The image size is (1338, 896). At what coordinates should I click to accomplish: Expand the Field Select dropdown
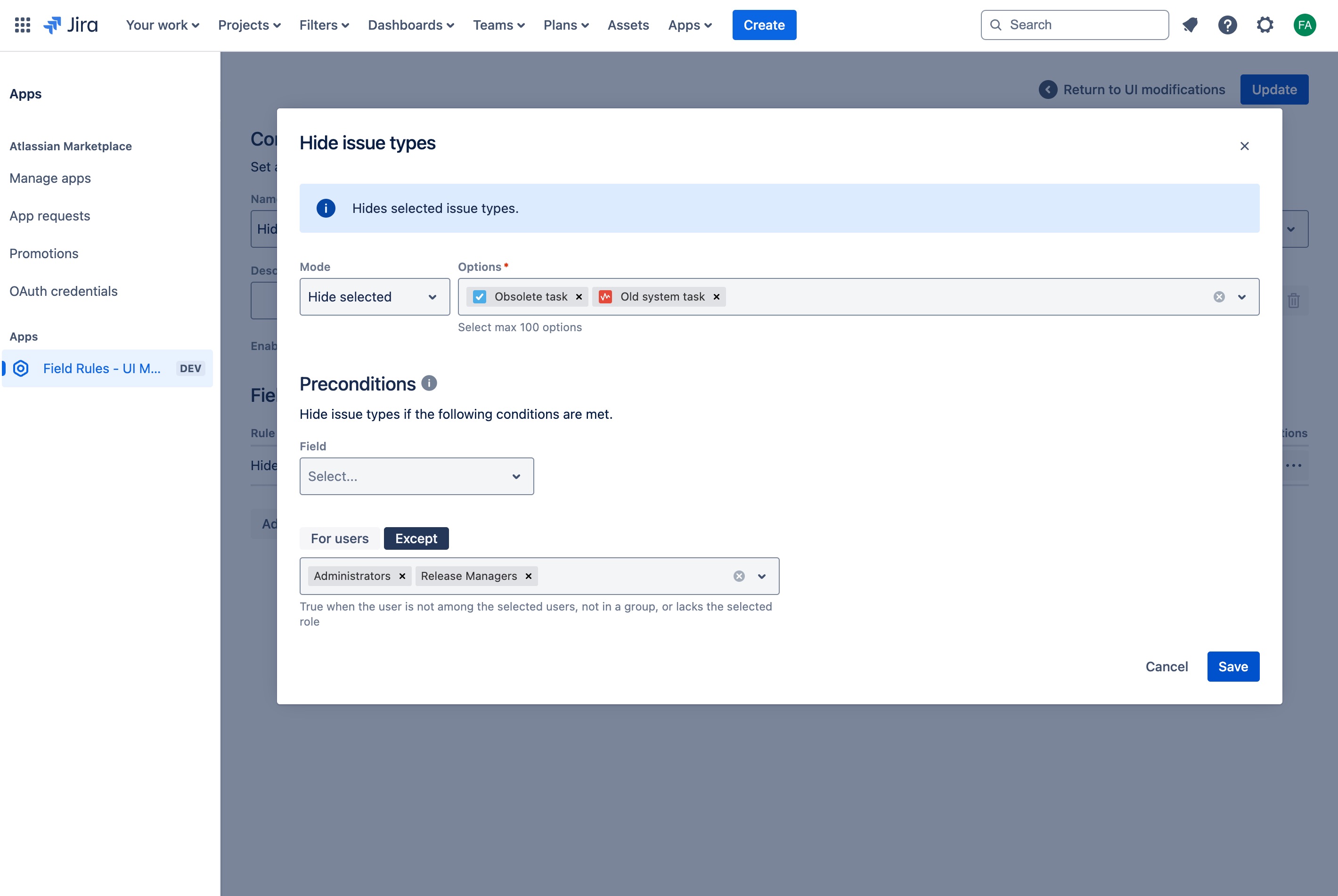coord(416,476)
